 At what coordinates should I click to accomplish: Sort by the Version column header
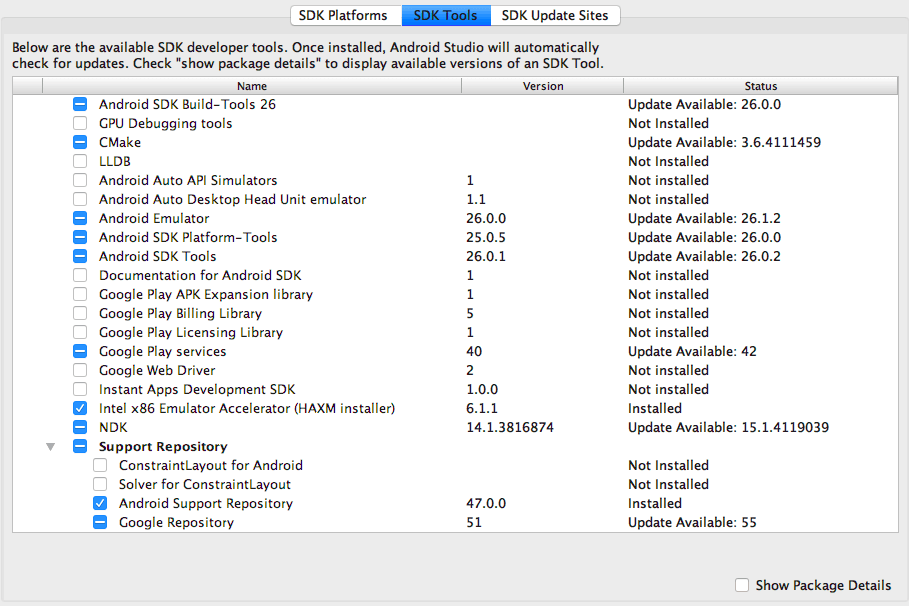543,86
